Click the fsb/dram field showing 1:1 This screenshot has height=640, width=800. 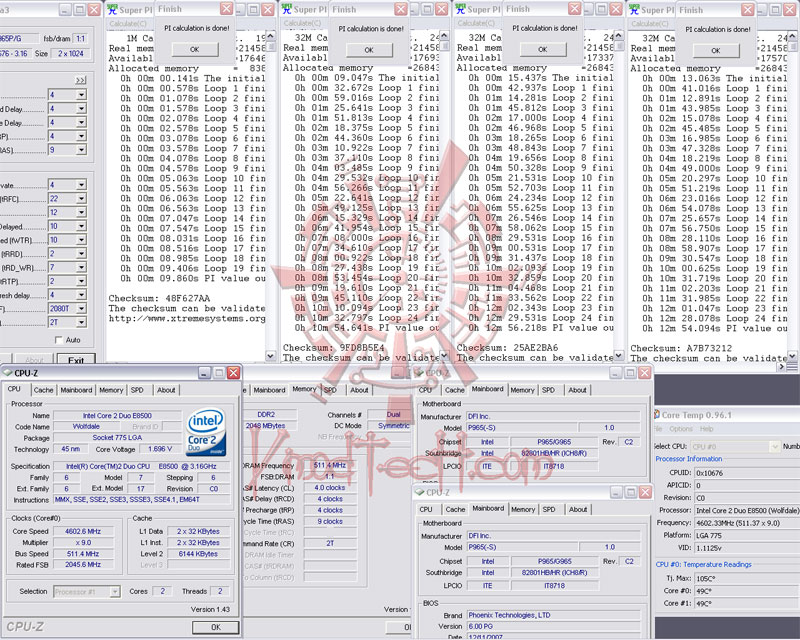pos(80,39)
